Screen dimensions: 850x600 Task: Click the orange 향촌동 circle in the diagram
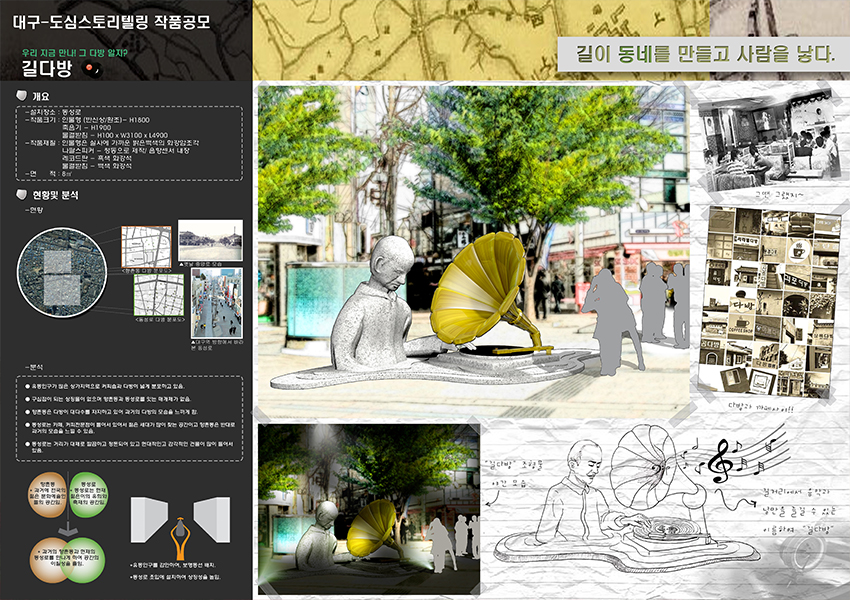coord(48,494)
